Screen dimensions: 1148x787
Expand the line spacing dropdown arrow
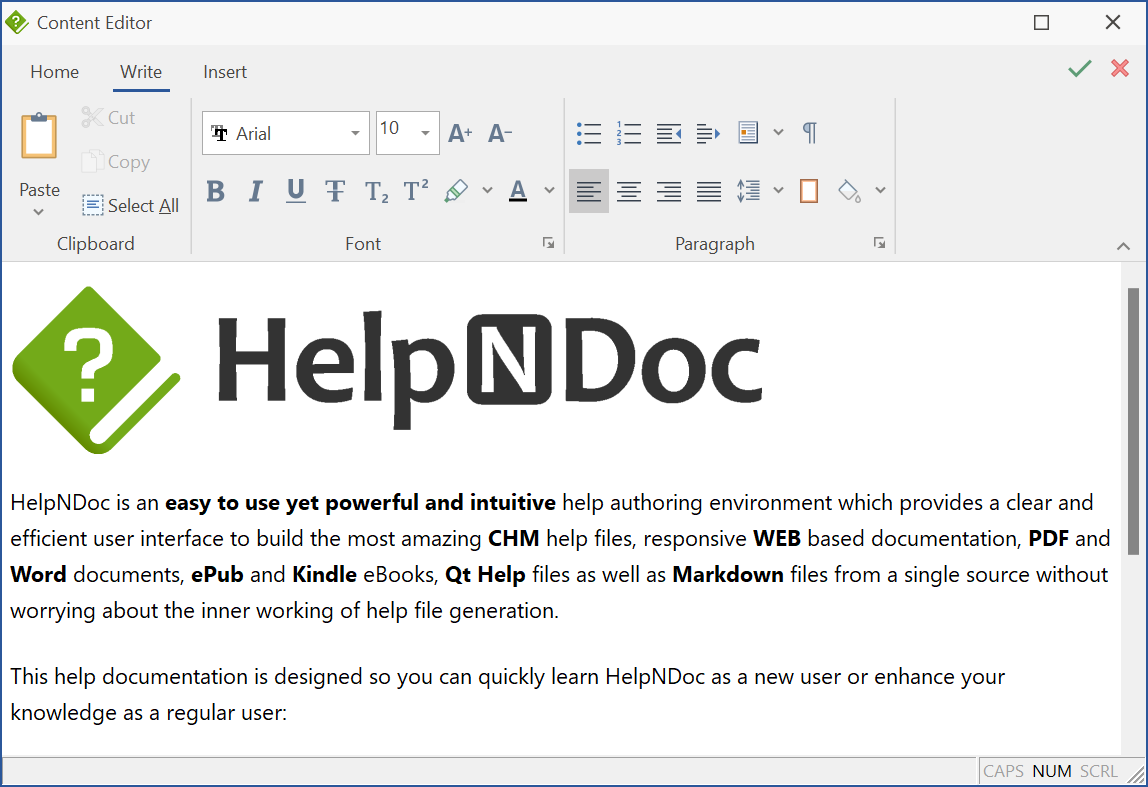pos(778,190)
